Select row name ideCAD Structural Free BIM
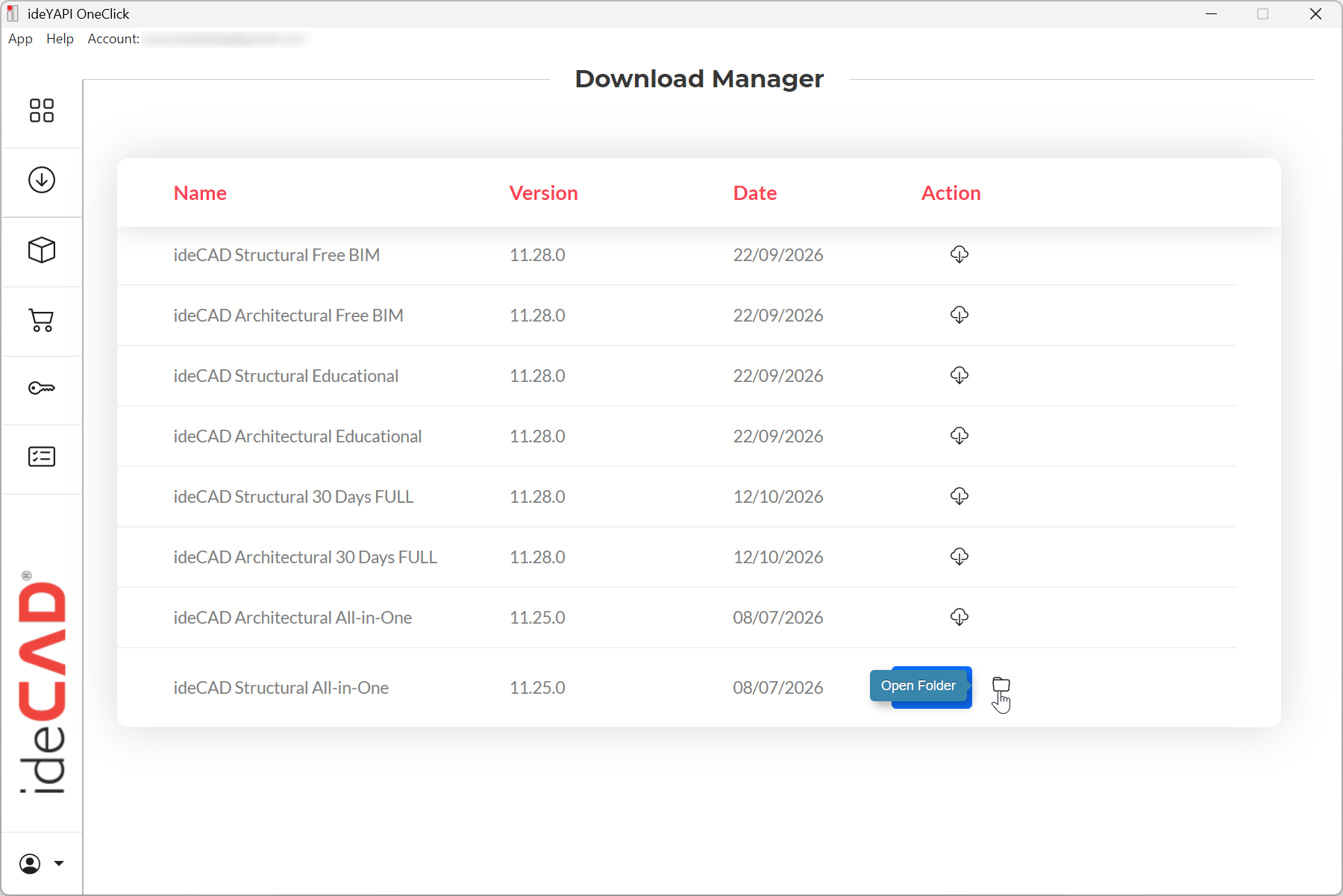 click(277, 255)
